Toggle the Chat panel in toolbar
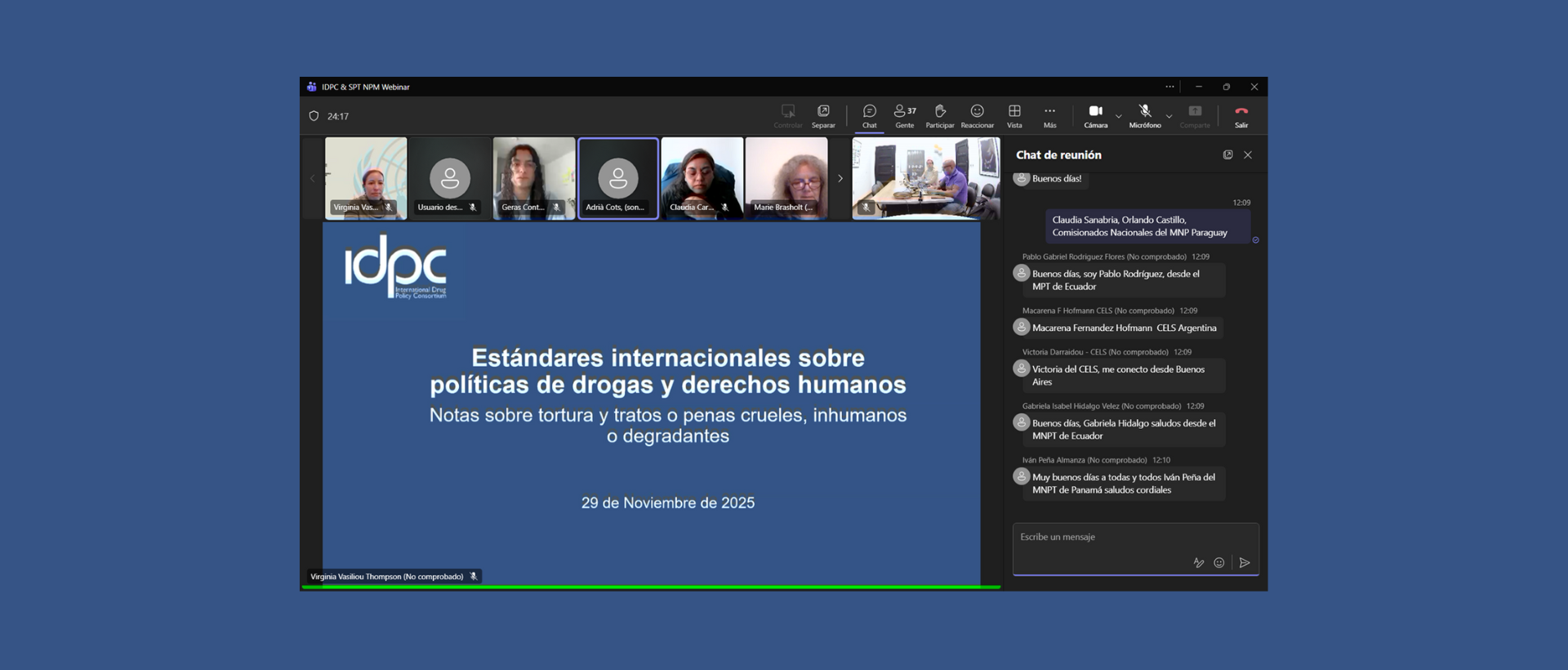This screenshot has width=1568, height=670. click(x=869, y=115)
